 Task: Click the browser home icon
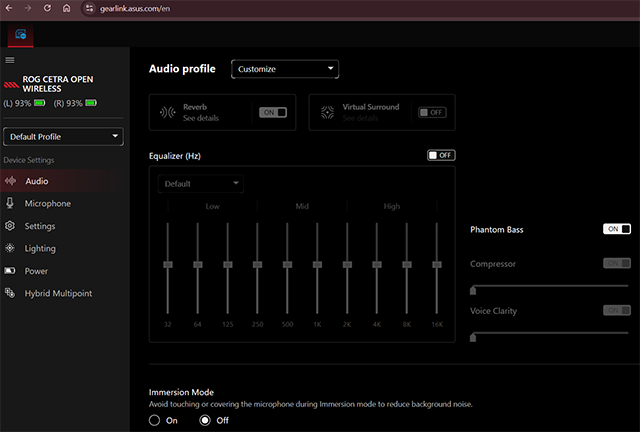pyautogui.click(x=66, y=8)
